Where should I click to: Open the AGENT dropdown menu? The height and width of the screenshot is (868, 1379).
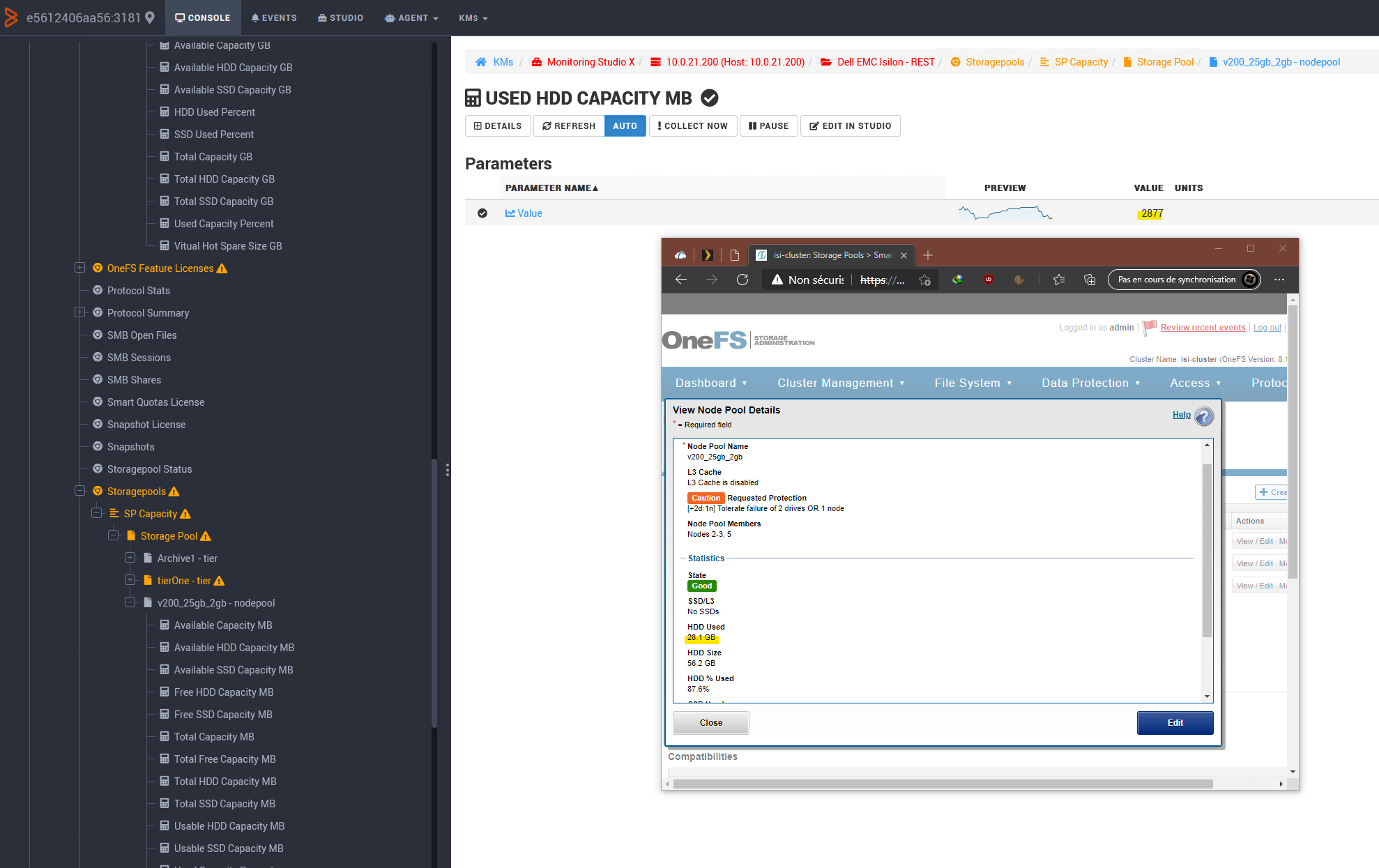point(412,17)
